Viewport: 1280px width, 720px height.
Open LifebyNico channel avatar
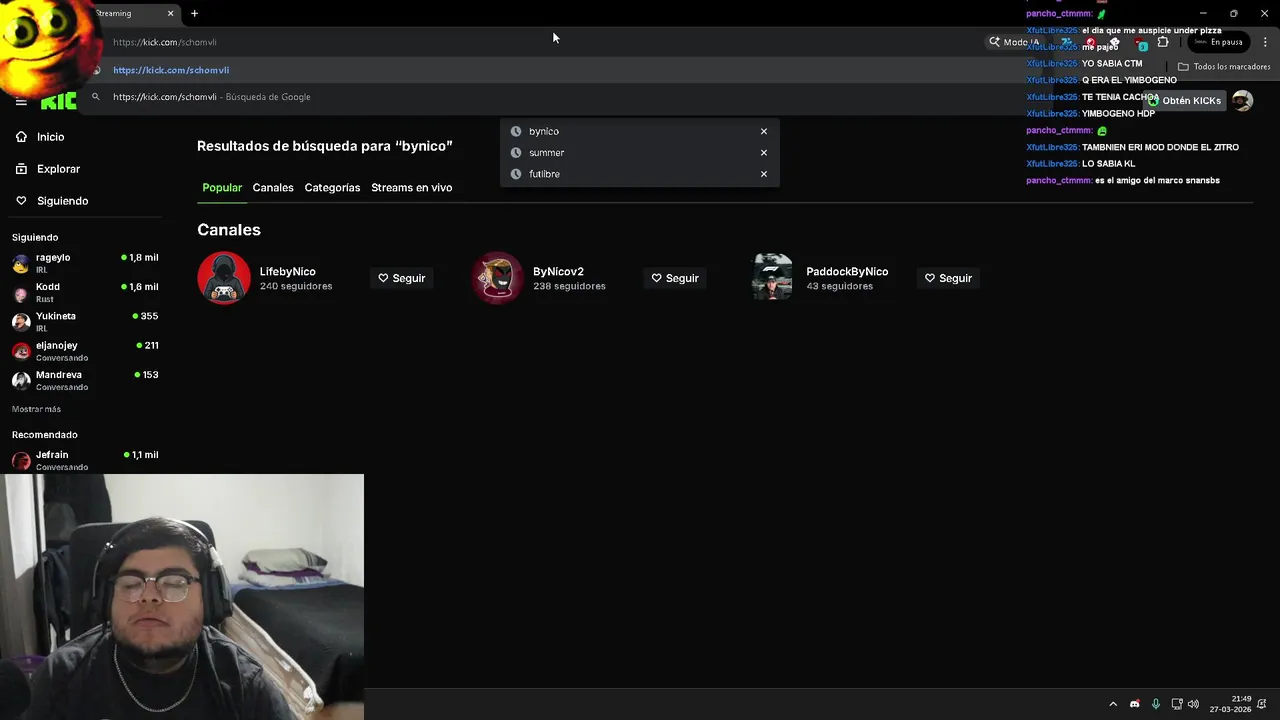pyautogui.click(x=224, y=278)
